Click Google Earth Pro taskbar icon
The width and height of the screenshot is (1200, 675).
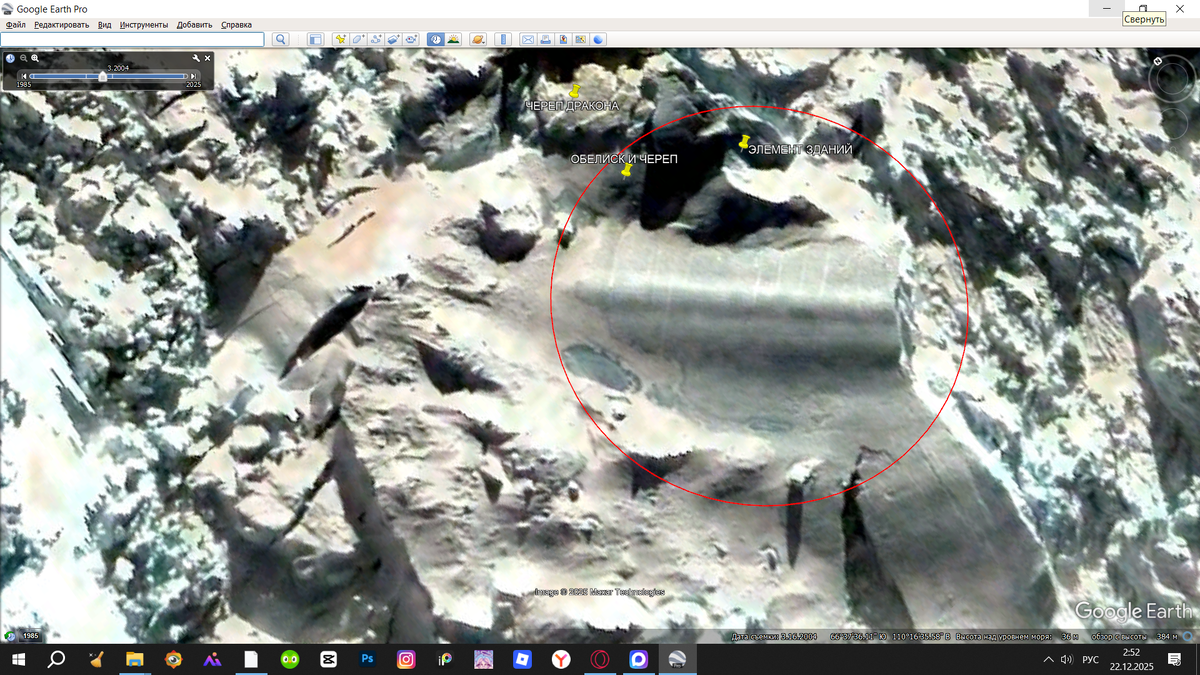click(677, 659)
